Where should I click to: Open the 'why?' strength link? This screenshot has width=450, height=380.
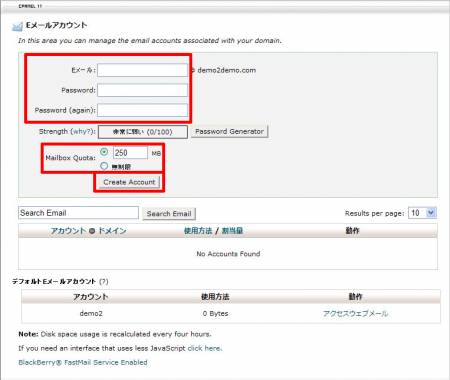coord(81,131)
